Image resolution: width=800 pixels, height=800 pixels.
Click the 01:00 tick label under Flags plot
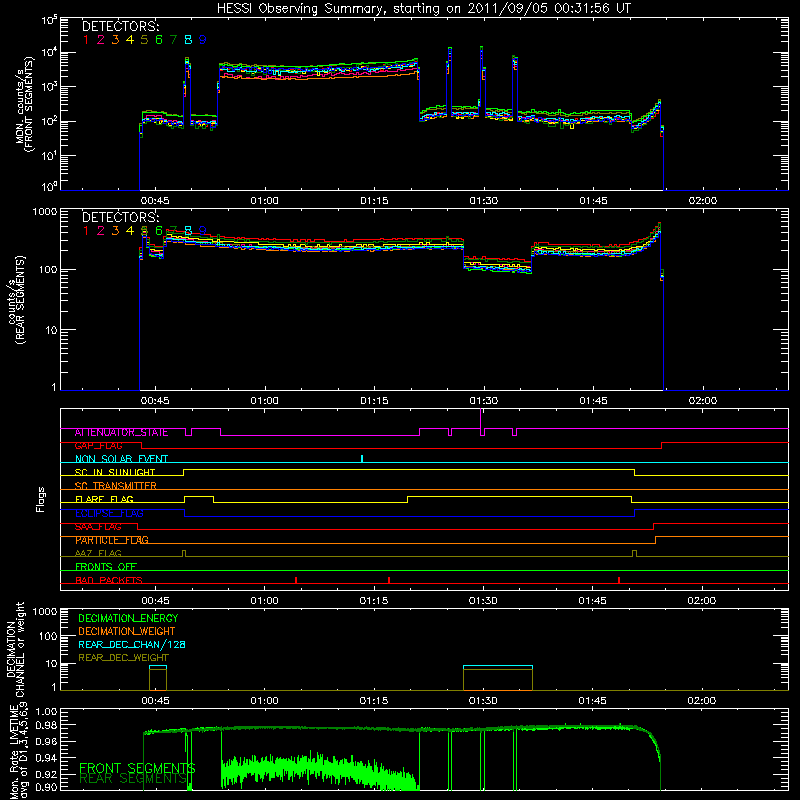(265, 601)
